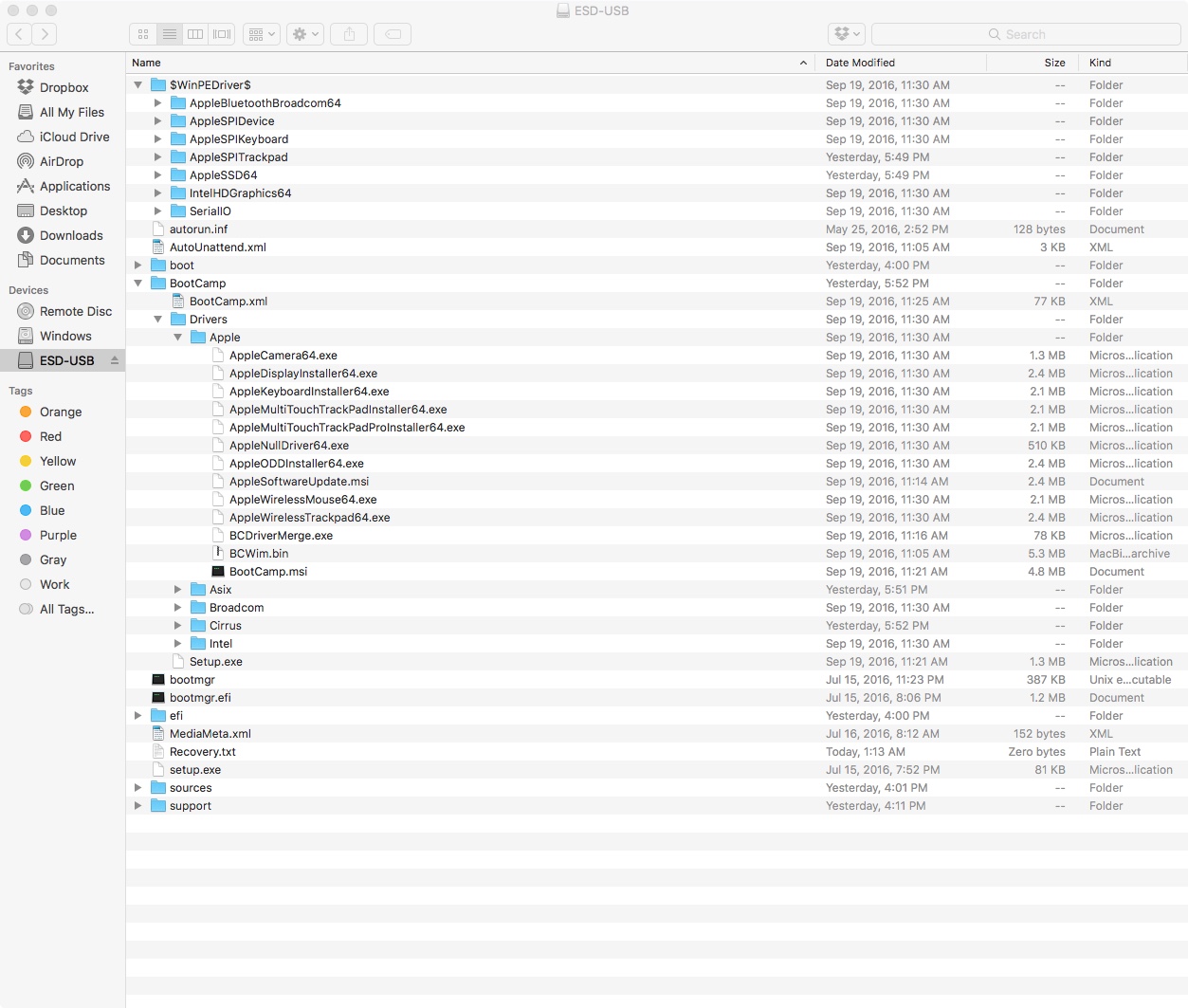Viewport: 1188px width, 1008px height.
Task: Select the autorun.inf file icon
Action: pos(158,229)
